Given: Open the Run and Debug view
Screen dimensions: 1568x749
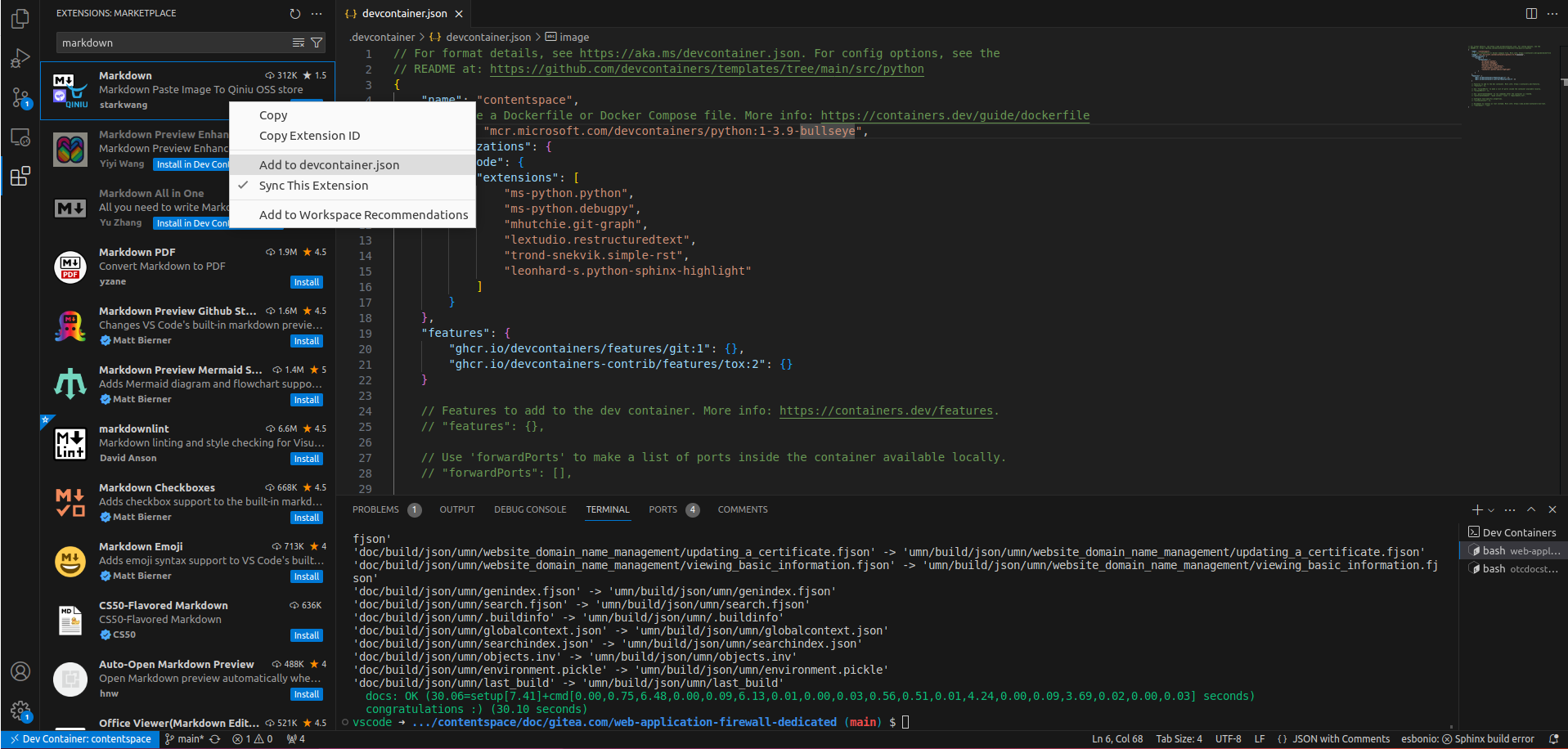Looking at the screenshot, I should (20, 58).
